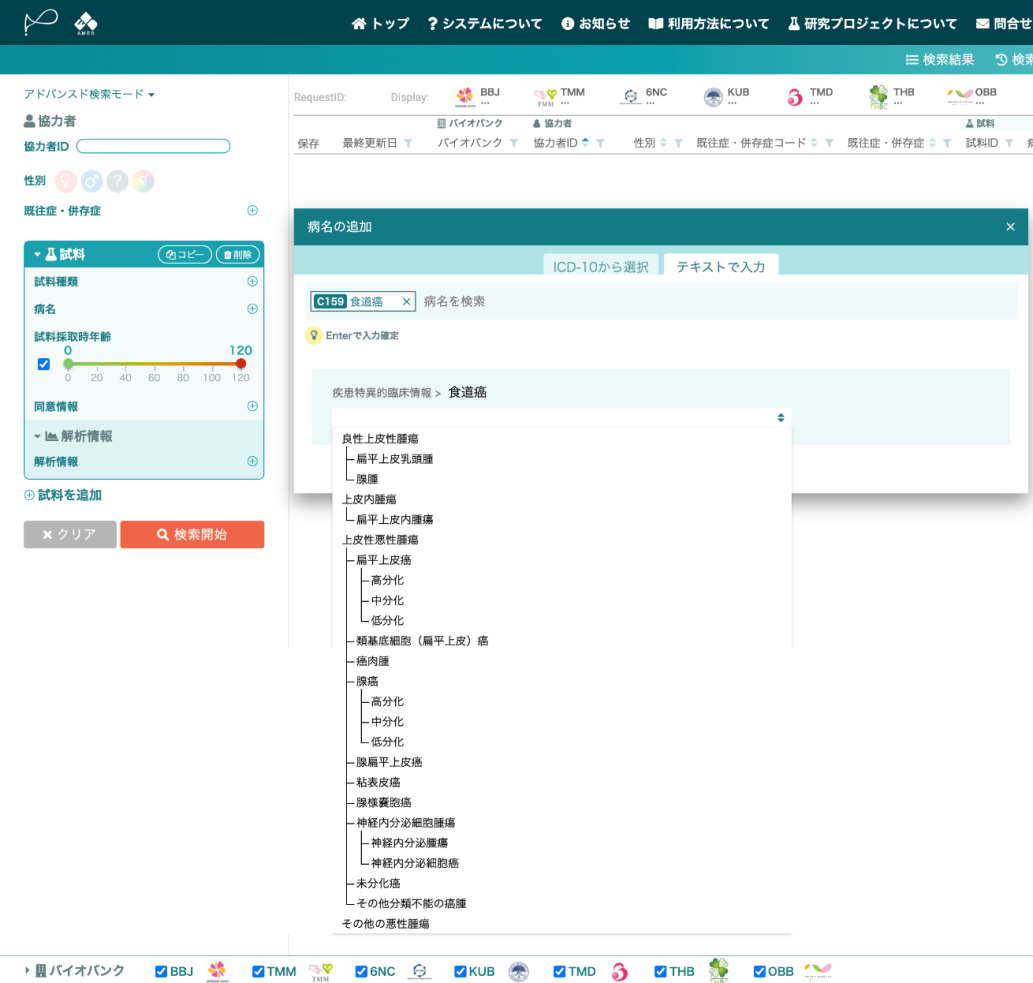This screenshot has width=1033, height=983.
Task: Click the 協力者ID input field
Action: point(153,146)
